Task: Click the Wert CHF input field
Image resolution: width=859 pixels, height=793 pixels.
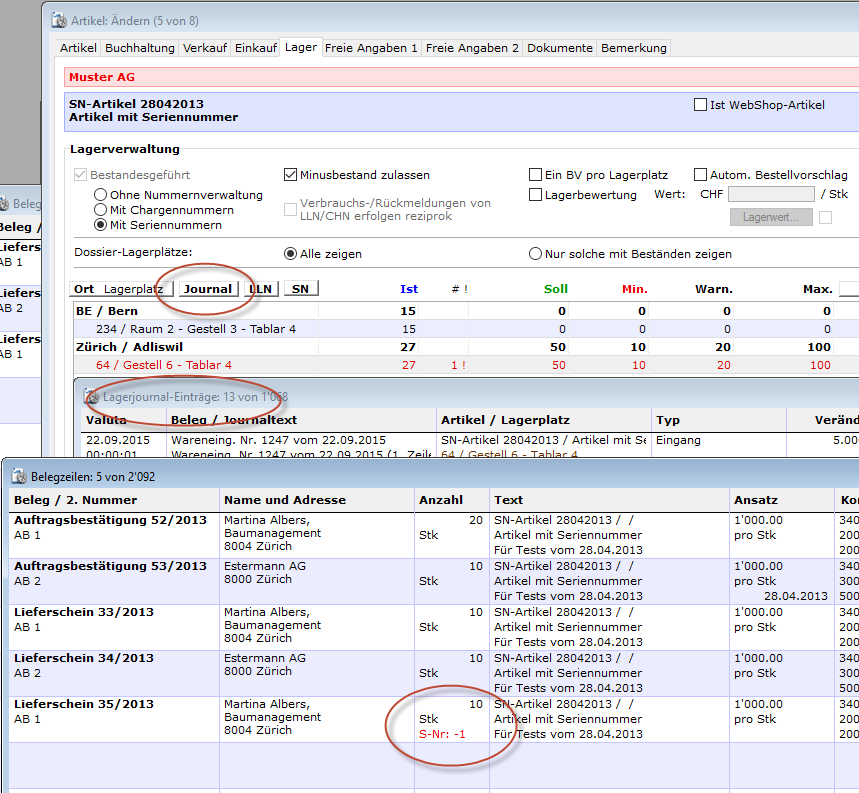Action: tap(770, 195)
